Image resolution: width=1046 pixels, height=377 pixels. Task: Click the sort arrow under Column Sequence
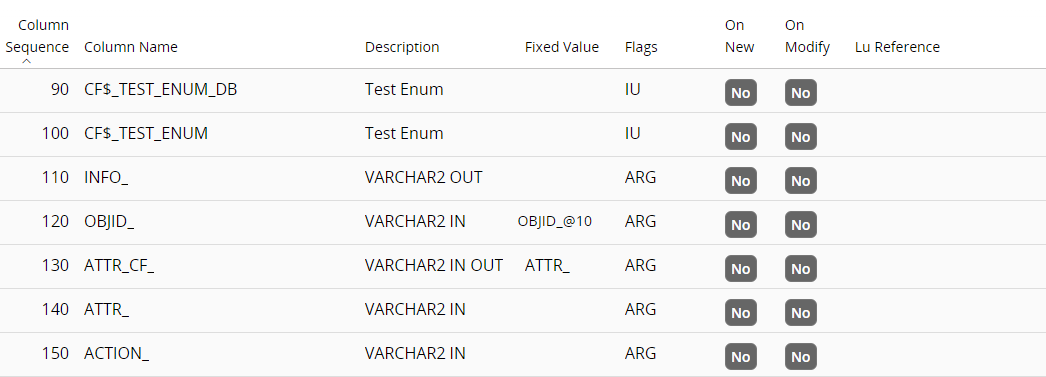(27, 61)
